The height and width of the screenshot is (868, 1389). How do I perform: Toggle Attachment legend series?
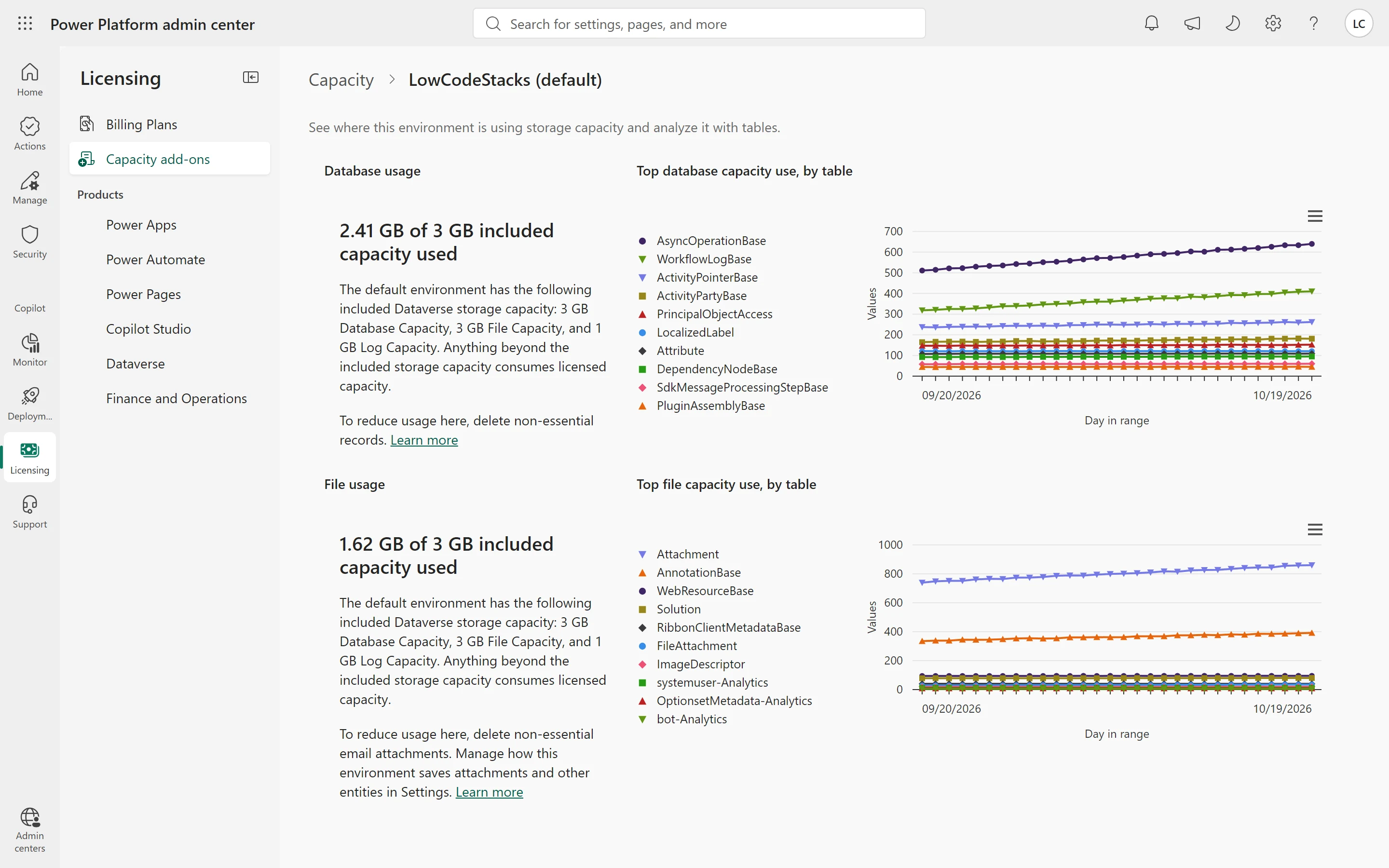tap(679, 554)
